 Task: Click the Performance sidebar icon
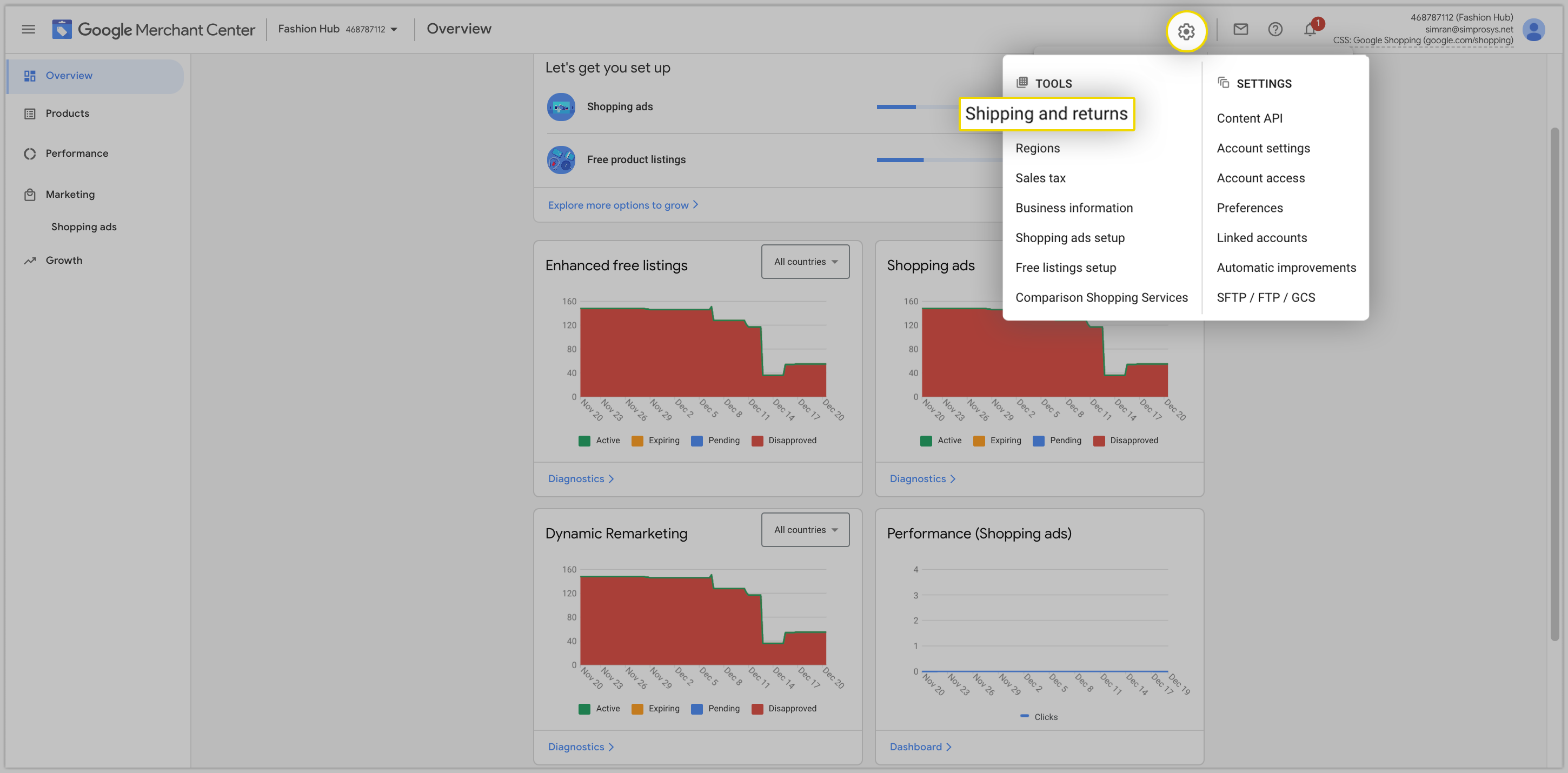[x=29, y=154]
